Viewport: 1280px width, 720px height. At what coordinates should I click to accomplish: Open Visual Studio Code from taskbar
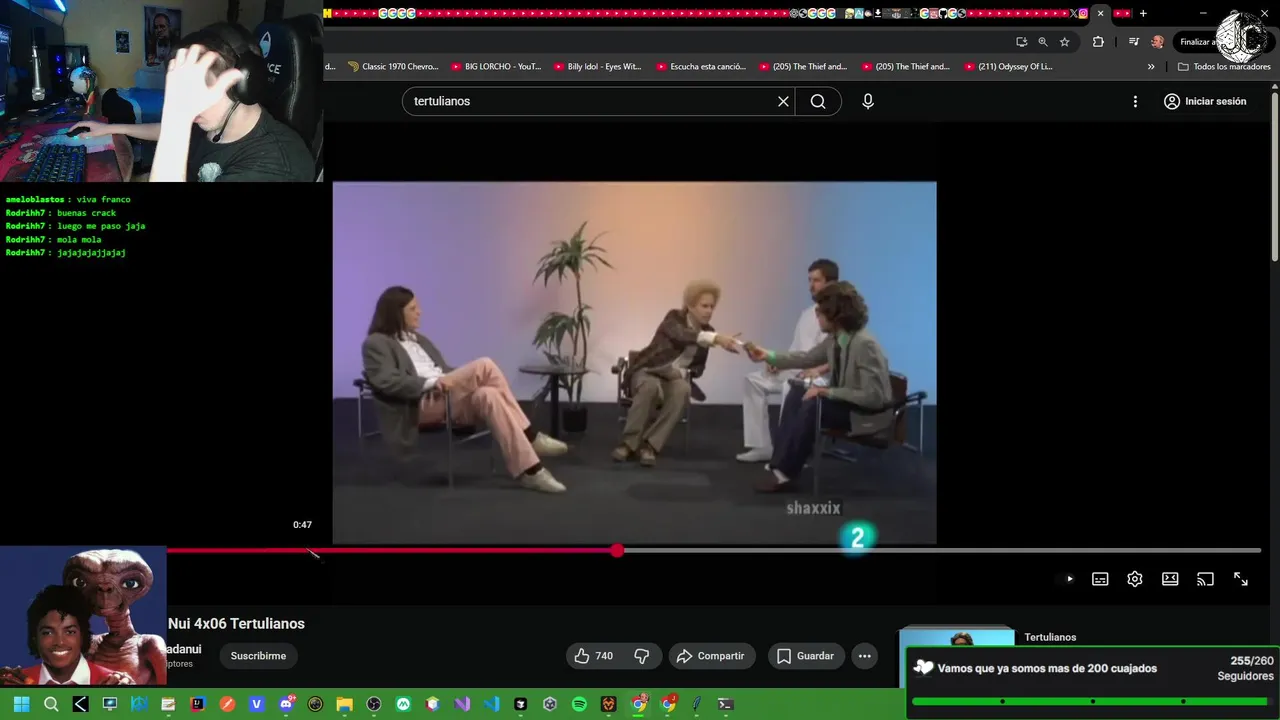(491, 704)
